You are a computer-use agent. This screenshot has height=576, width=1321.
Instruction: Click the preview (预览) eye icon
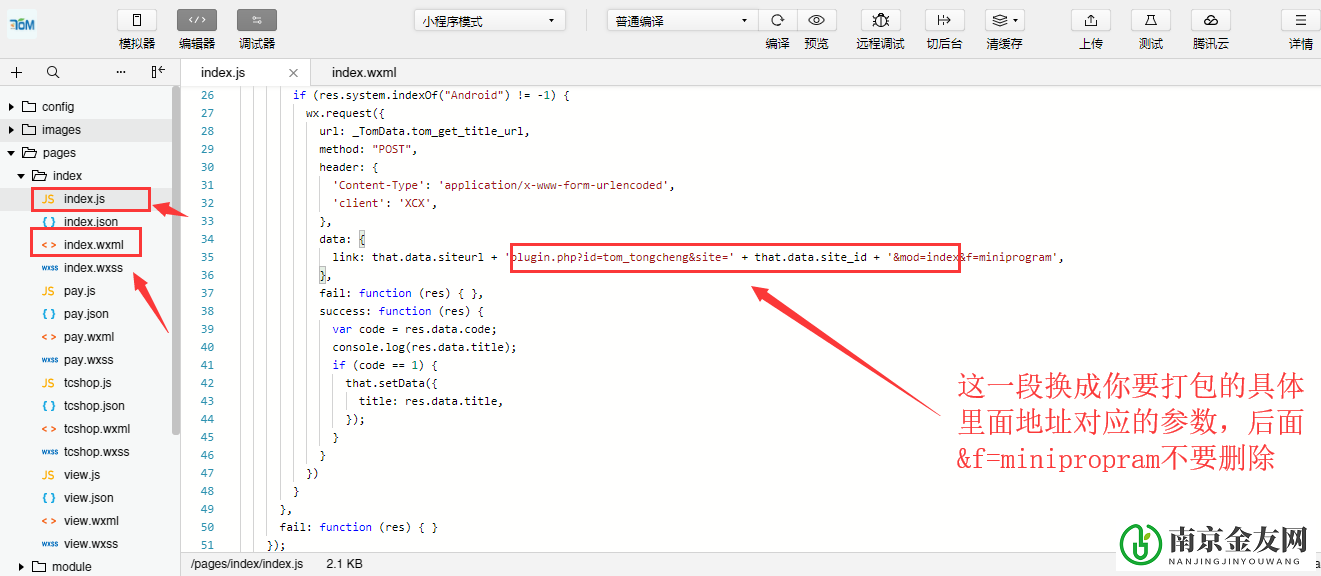point(817,21)
